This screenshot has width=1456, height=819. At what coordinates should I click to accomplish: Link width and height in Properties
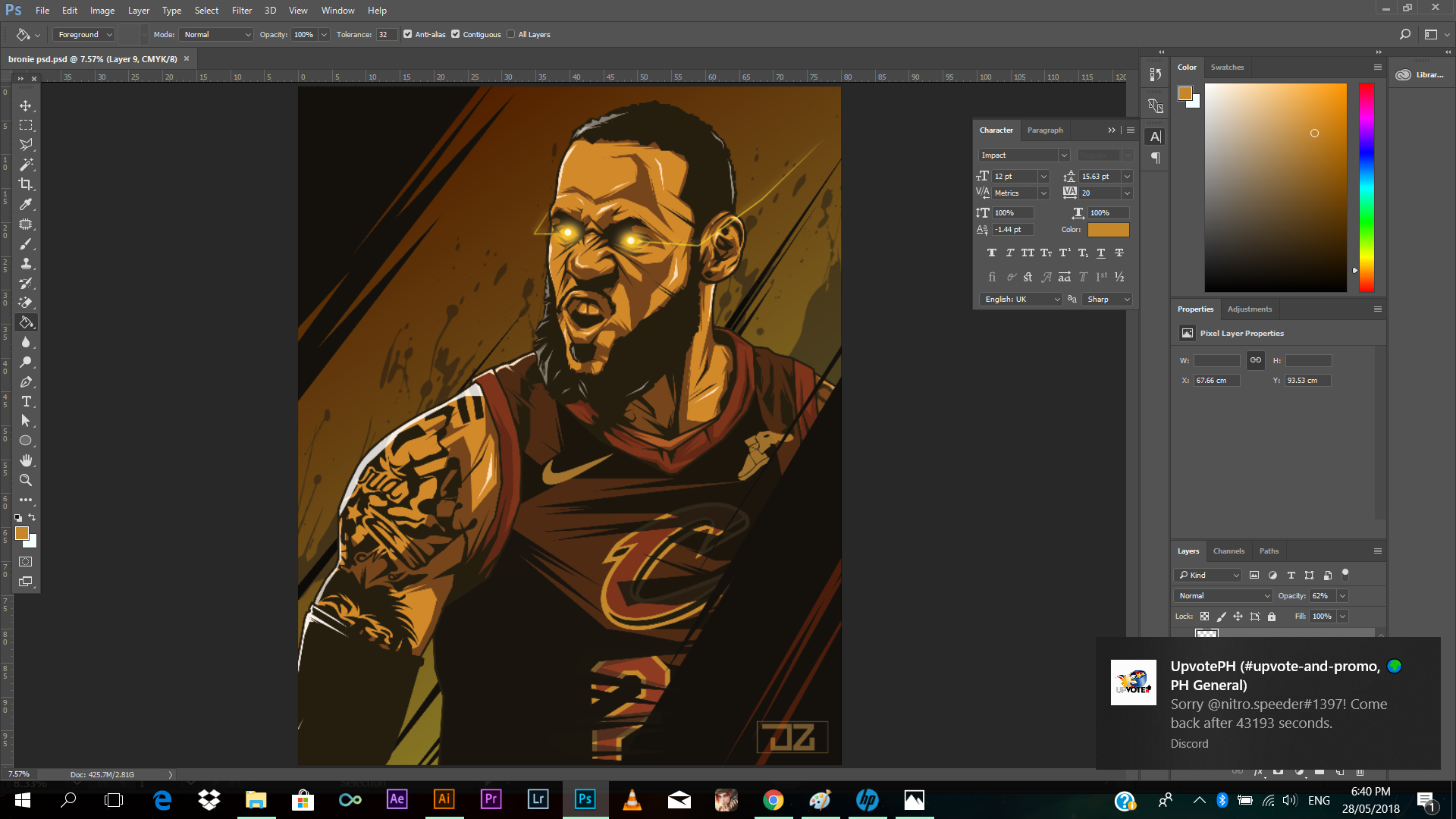pos(1256,360)
